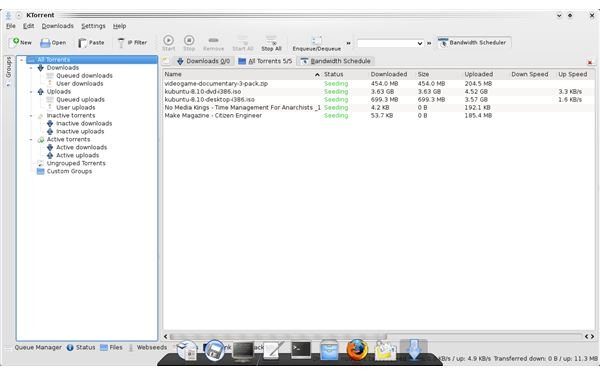The height and width of the screenshot is (369, 600).
Task: Click the Stop All toolbar icon
Action: pyautogui.click(x=271, y=43)
